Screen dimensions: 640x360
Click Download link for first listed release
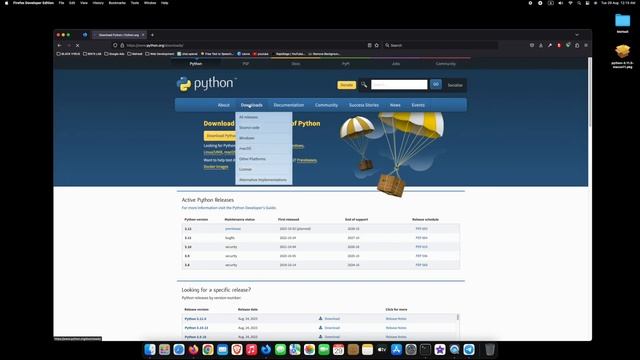pyautogui.click(x=332, y=319)
